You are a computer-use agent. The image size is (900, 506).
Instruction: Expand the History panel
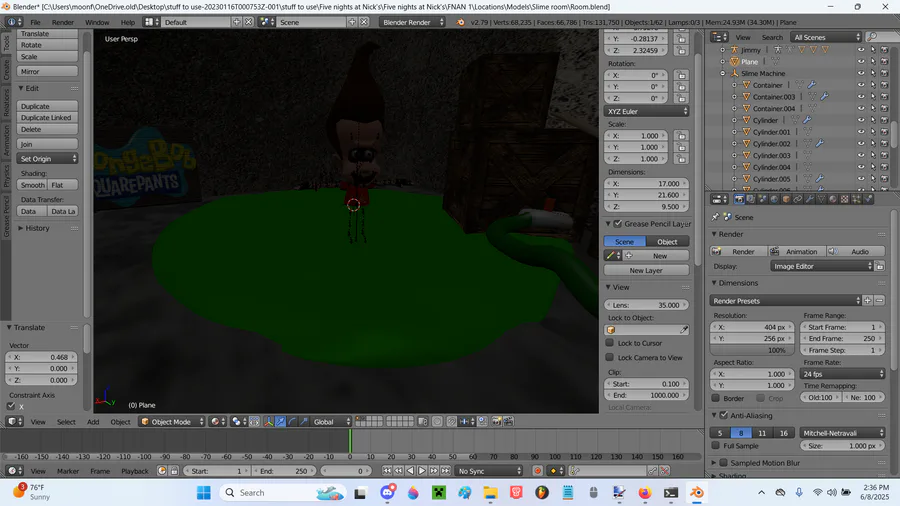(21, 228)
